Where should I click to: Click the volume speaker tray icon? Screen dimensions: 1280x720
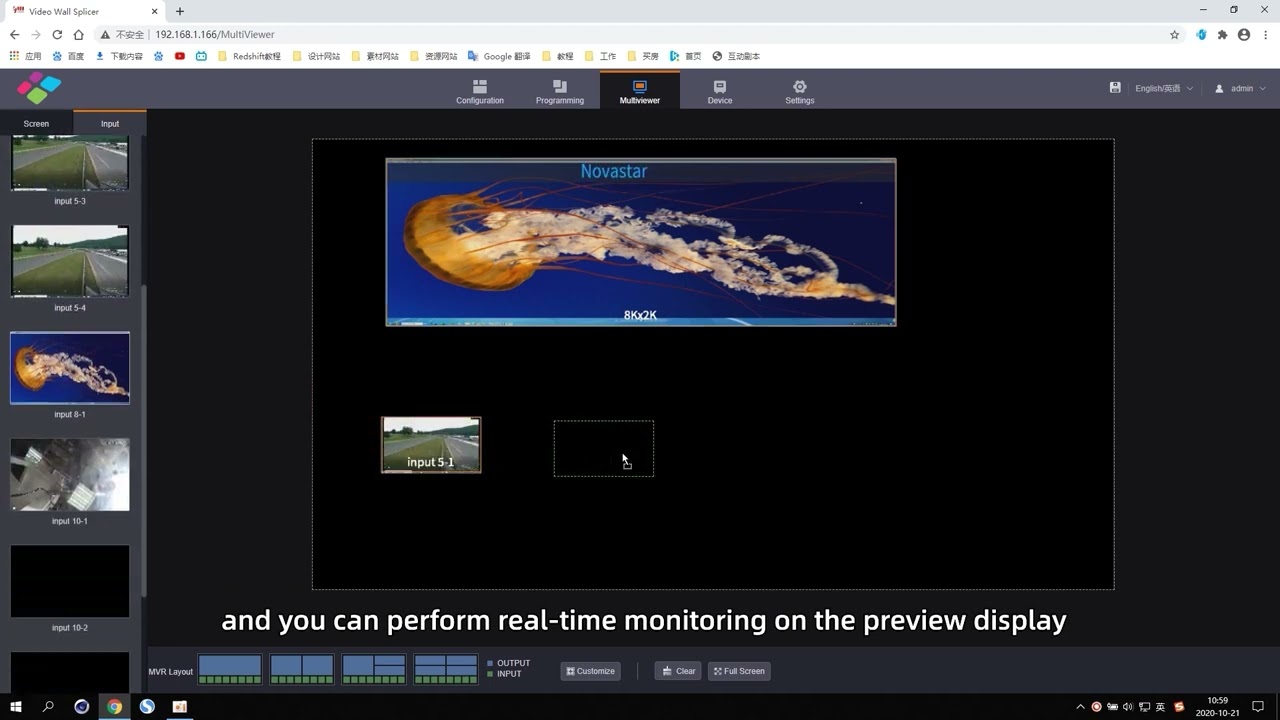[x=1129, y=707]
